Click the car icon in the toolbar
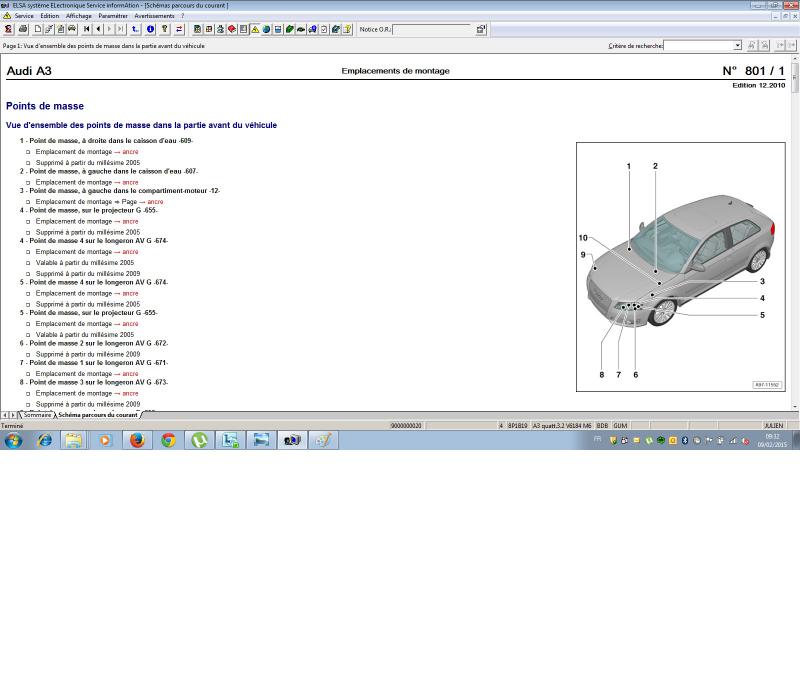The width and height of the screenshot is (800, 688). (x=72, y=29)
